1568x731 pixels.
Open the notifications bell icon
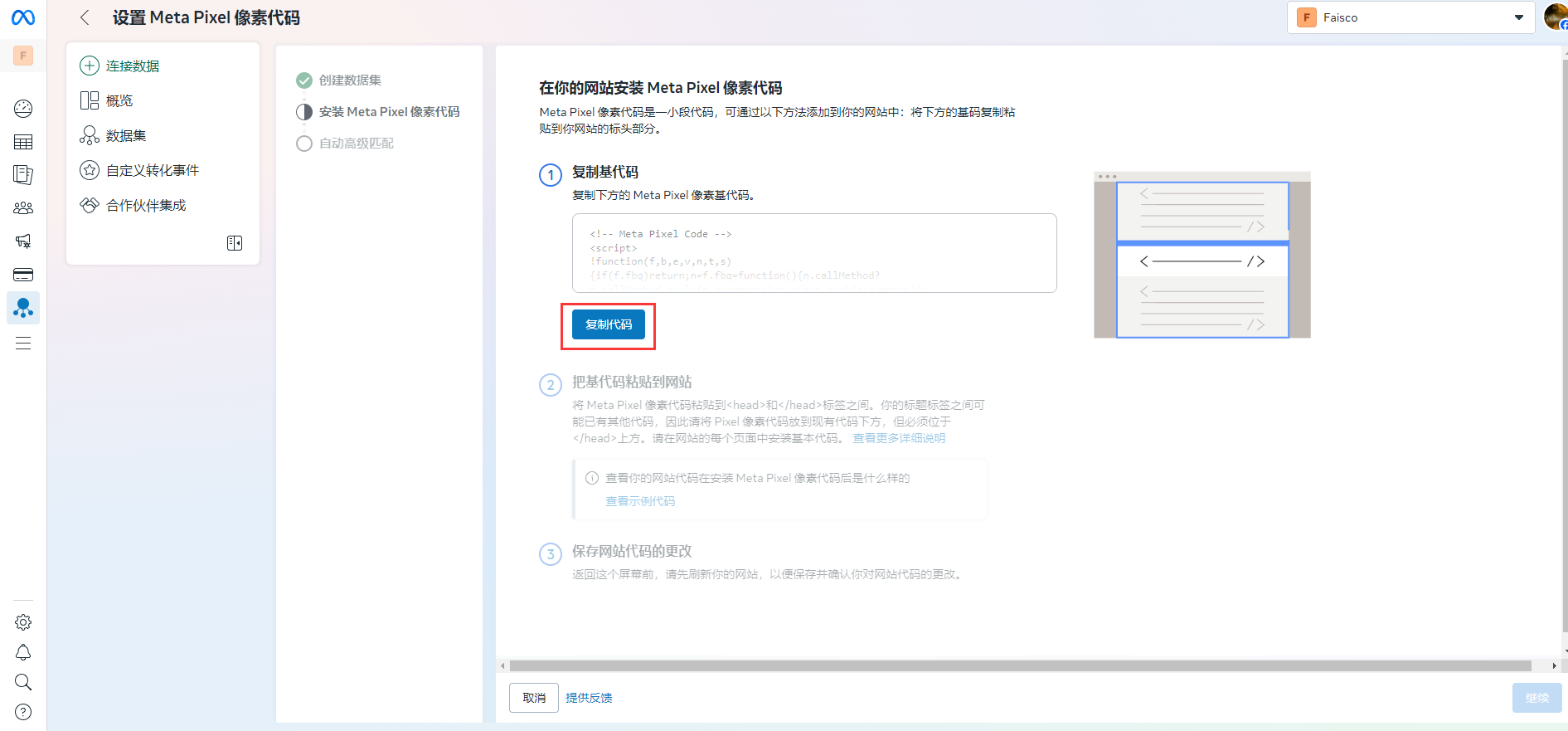[23, 652]
